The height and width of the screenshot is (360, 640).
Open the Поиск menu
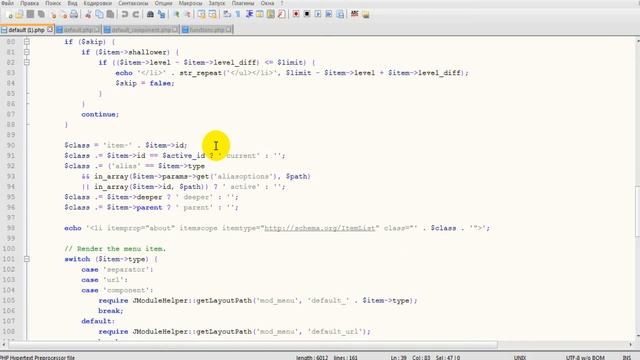(53, 3)
